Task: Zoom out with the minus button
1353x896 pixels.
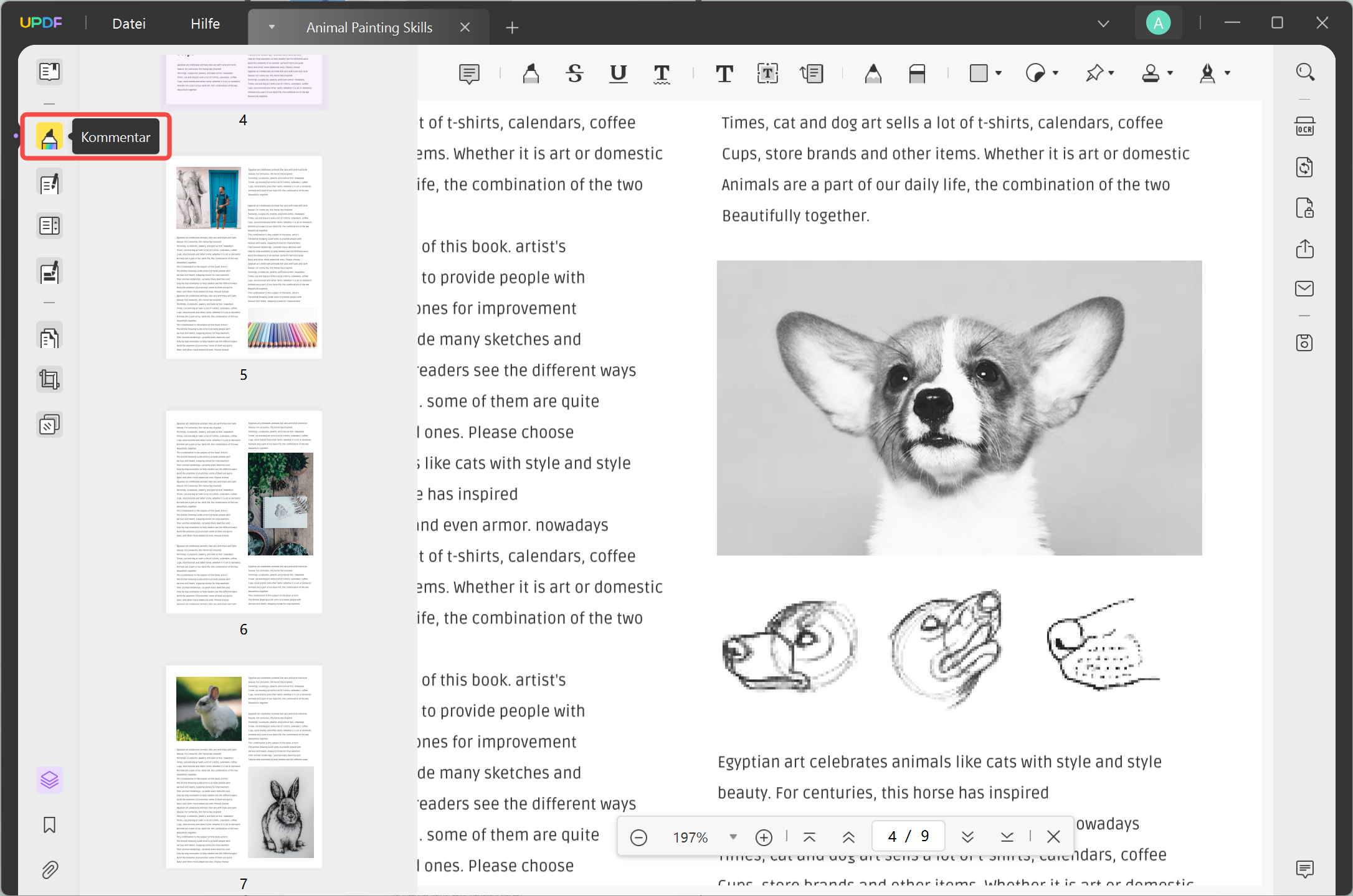Action: [x=639, y=837]
